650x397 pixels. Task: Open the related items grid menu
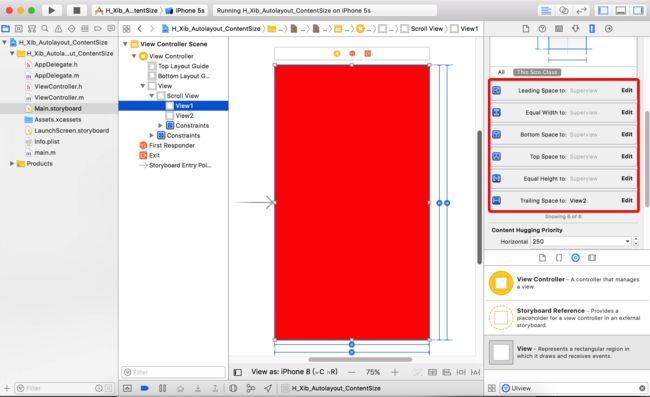[126, 29]
